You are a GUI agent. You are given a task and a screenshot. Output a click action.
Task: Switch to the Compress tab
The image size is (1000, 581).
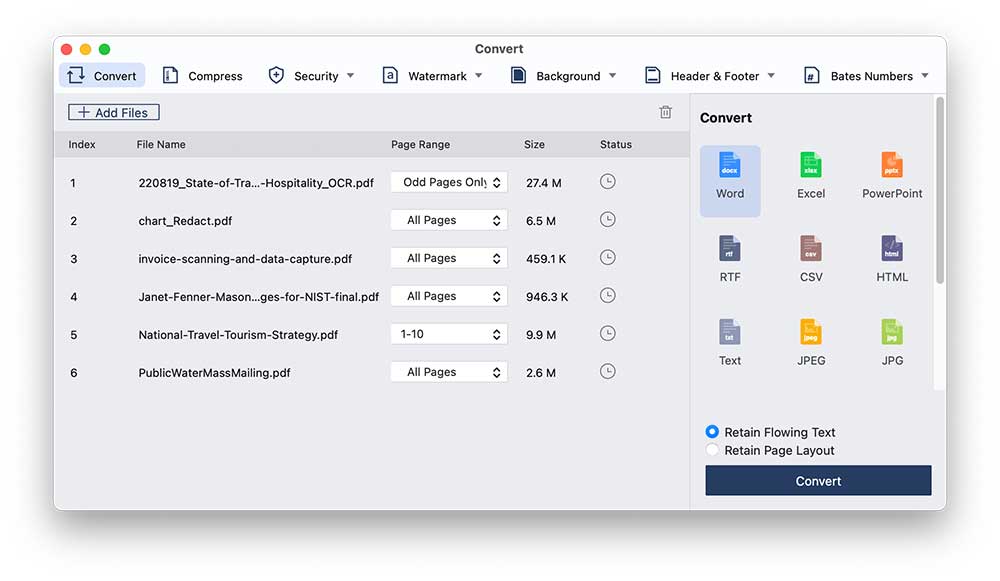tap(203, 76)
